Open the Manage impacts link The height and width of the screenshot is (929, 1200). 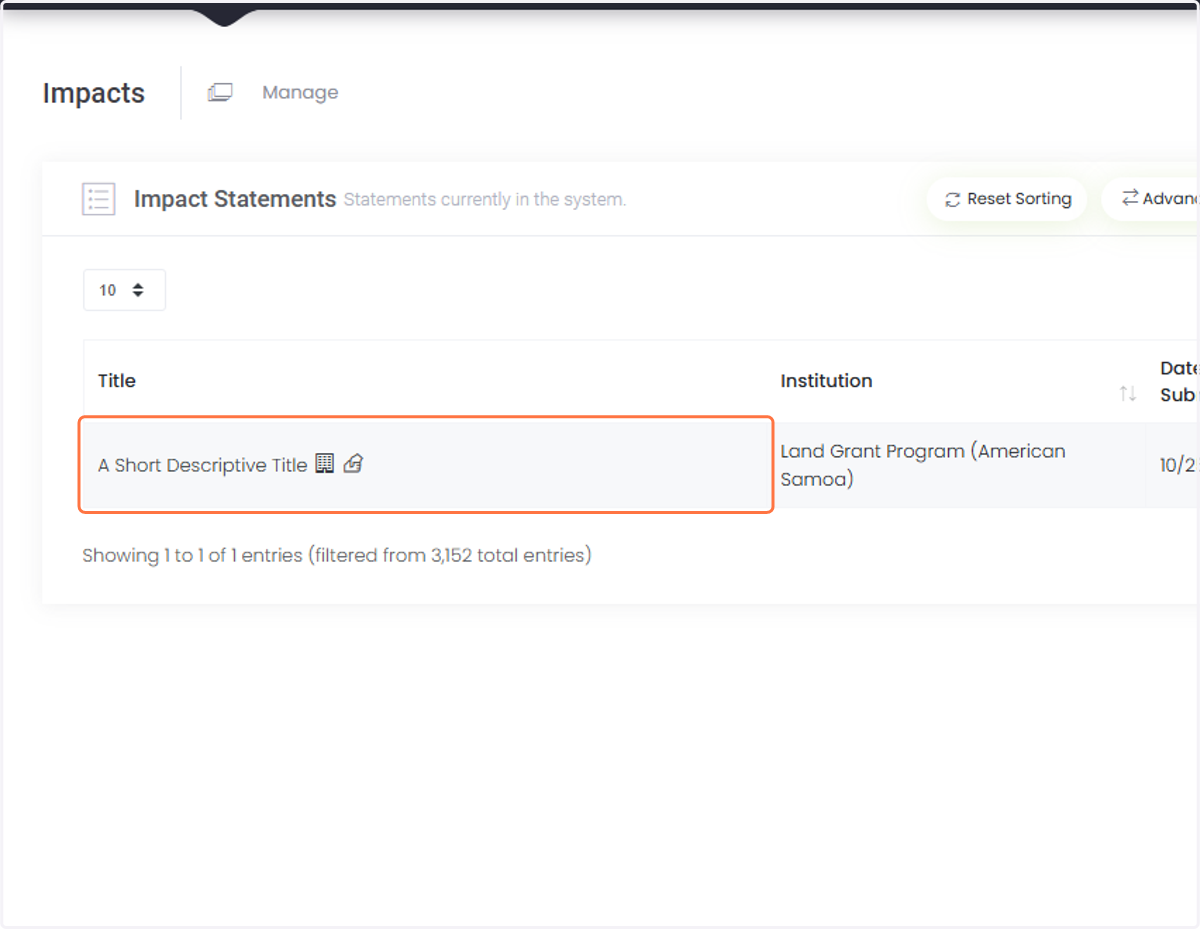tap(300, 92)
